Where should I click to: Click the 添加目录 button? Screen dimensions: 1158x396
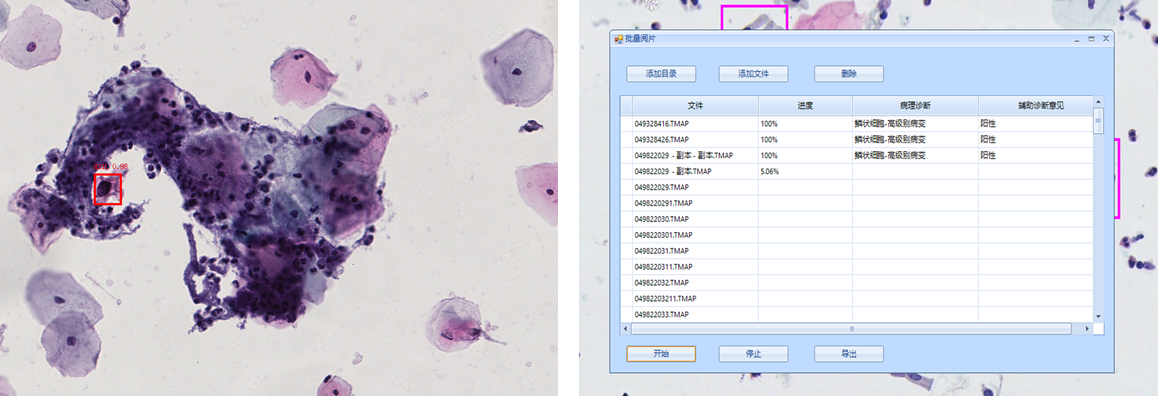[x=661, y=74]
